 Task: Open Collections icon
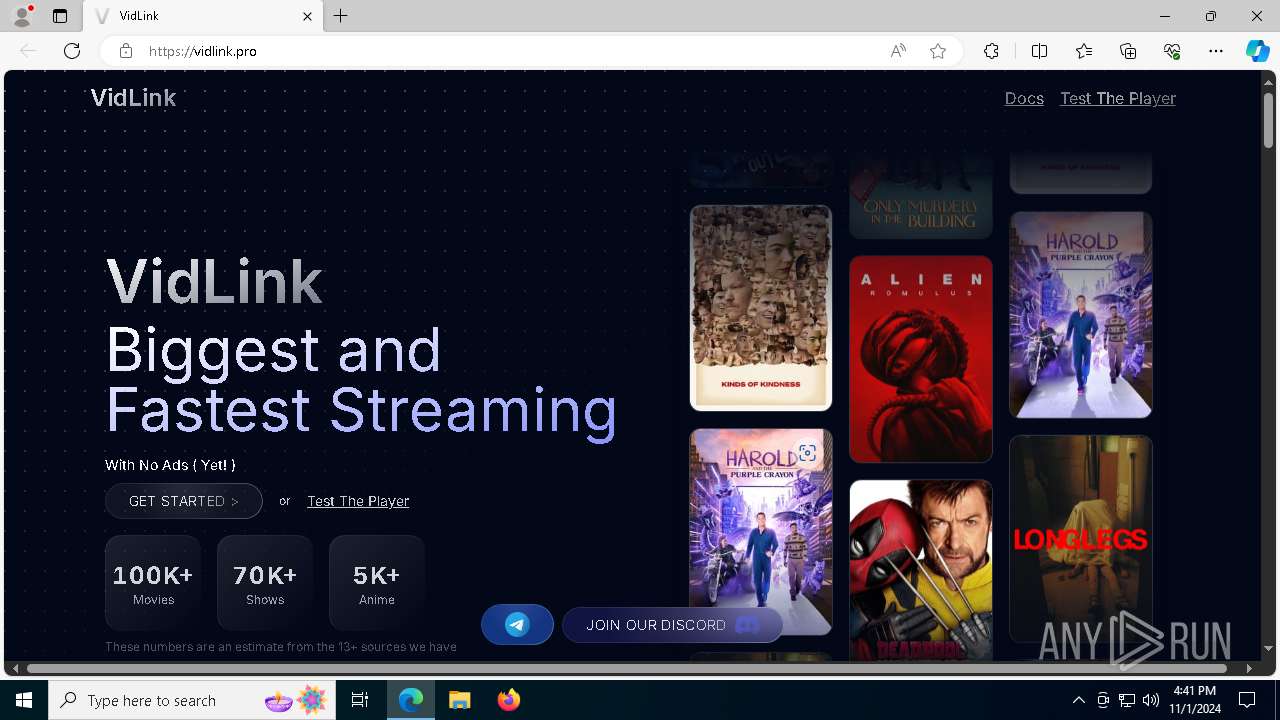(x=1128, y=51)
